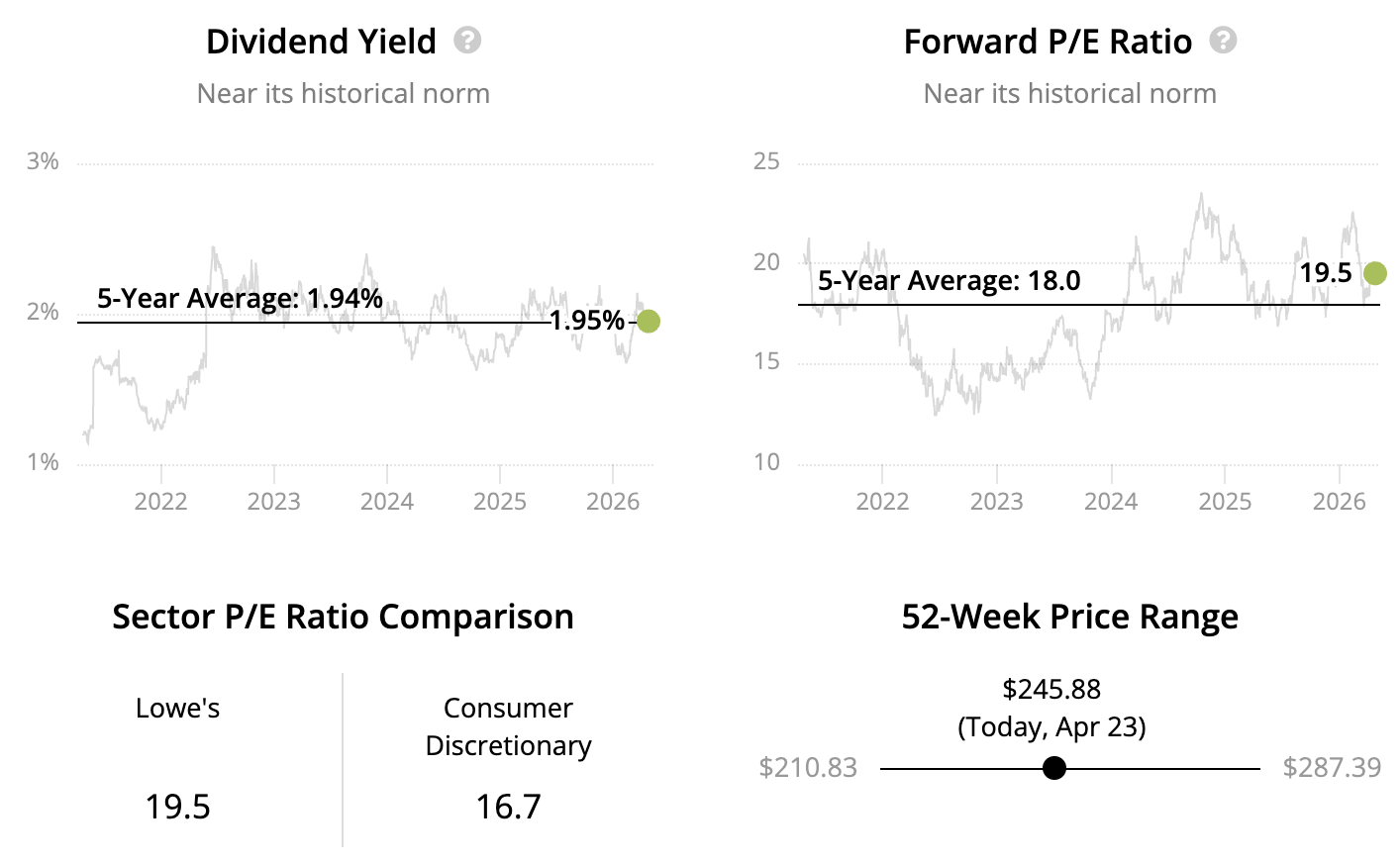Click the 52-Week Price Range heading
Image resolution: width=1400 pixels, height=863 pixels.
[x=1069, y=617]
